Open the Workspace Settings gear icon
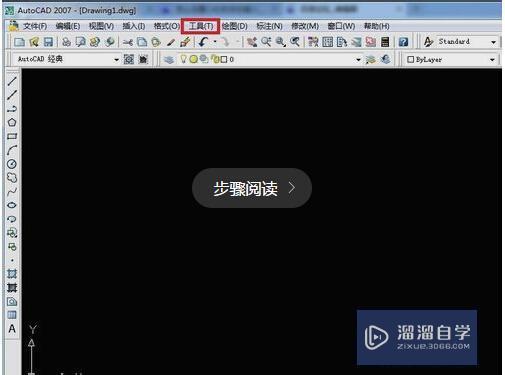Image resolution: width=505 pixels, height=375 pixels. pos(129,60)
